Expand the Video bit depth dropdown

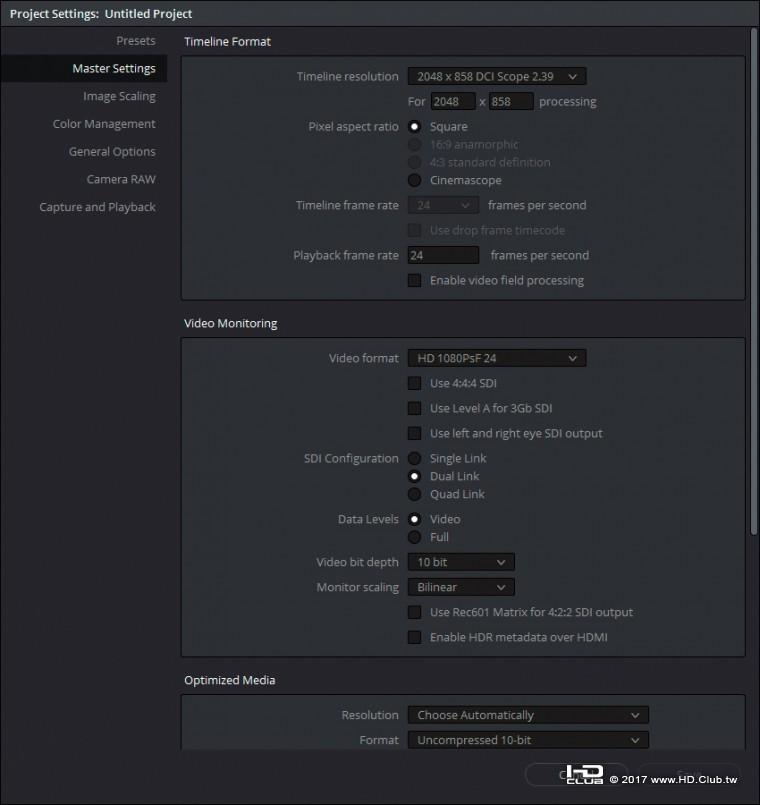pos(461,562)
